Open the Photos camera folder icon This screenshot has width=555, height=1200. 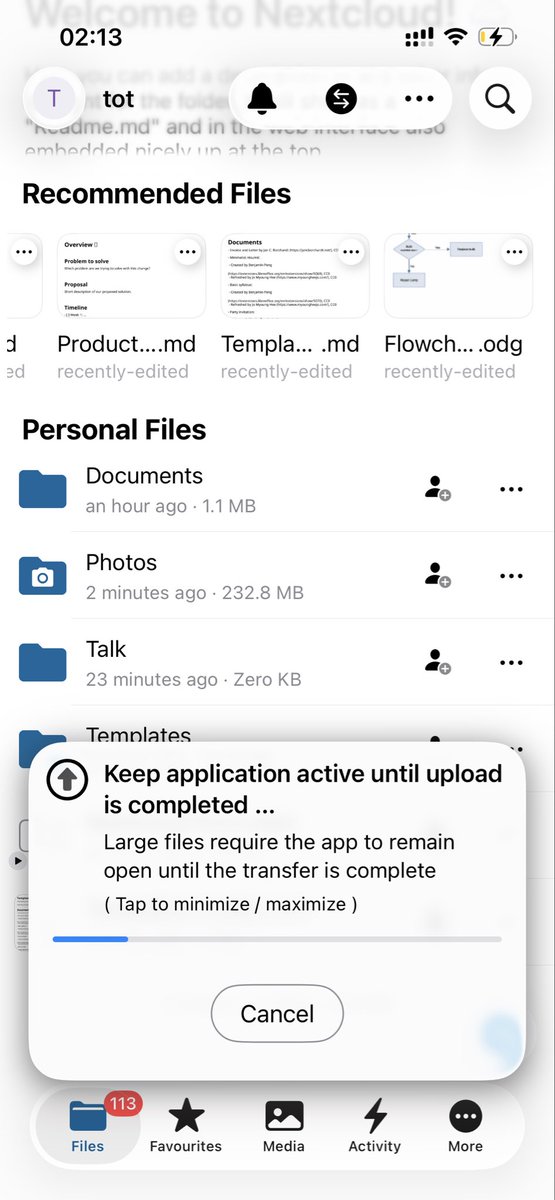pyautogui.click(x=43, y=575)
